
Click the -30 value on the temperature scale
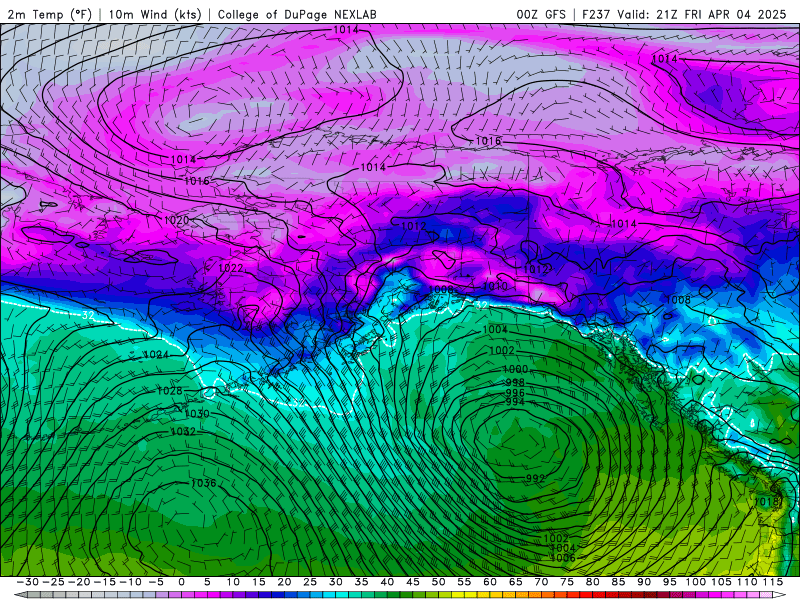click(28, 582)
